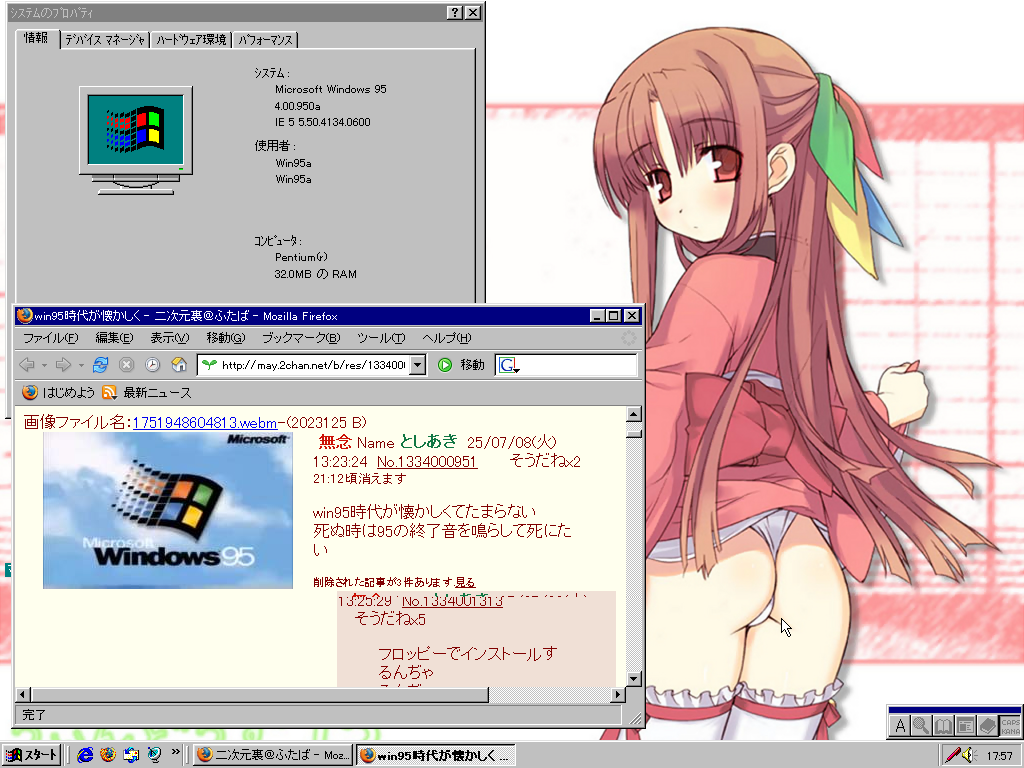The width and height of the screenshot is (1024, 768).
Task: Stop loading with the Firefox stop icon
Action: pyautogui.click(x=127, y=364)
